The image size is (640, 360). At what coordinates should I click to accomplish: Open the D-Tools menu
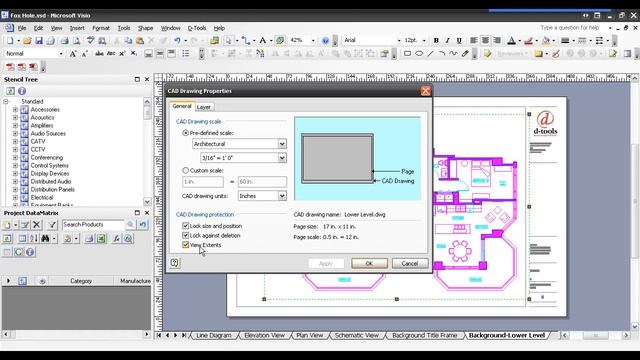(197, 28)
